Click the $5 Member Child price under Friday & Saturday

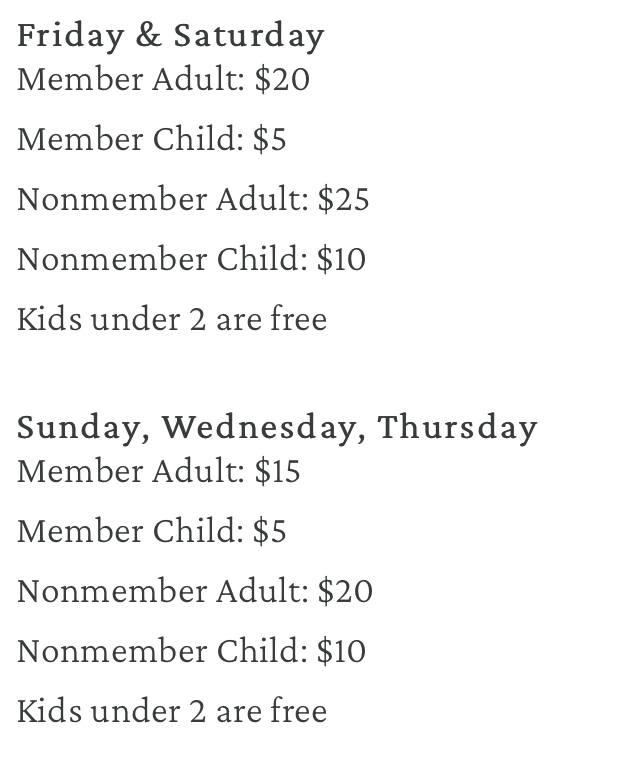pos(269,139)
